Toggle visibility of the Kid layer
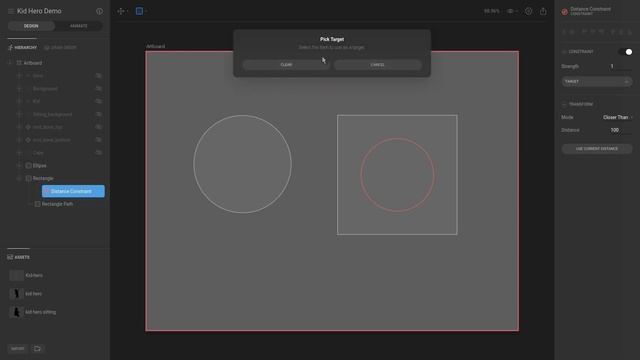The width and height of the screenshot is (640, 360). point(98,101)
